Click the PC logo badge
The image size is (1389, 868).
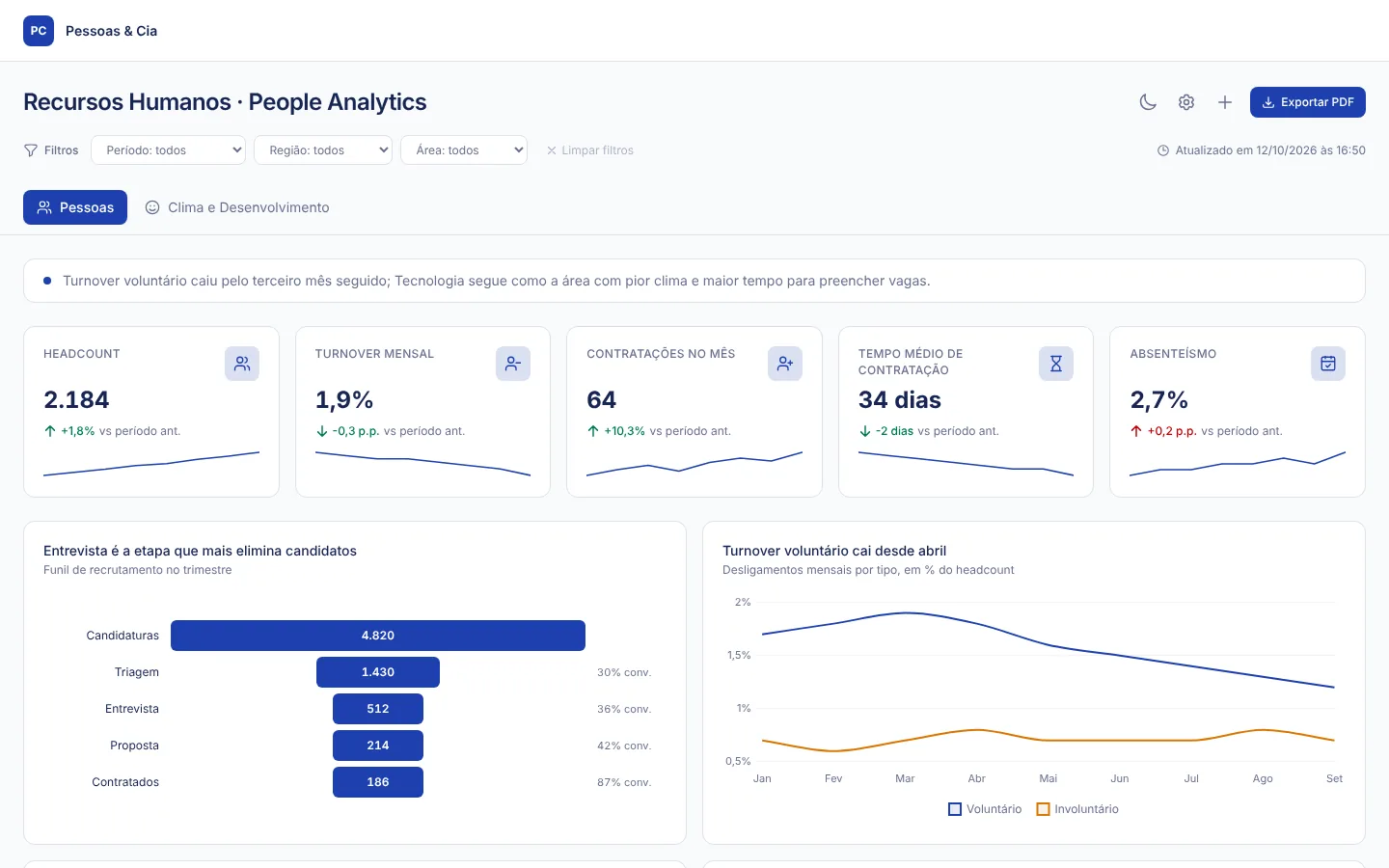pyautogui.click(x=39, y=31)
